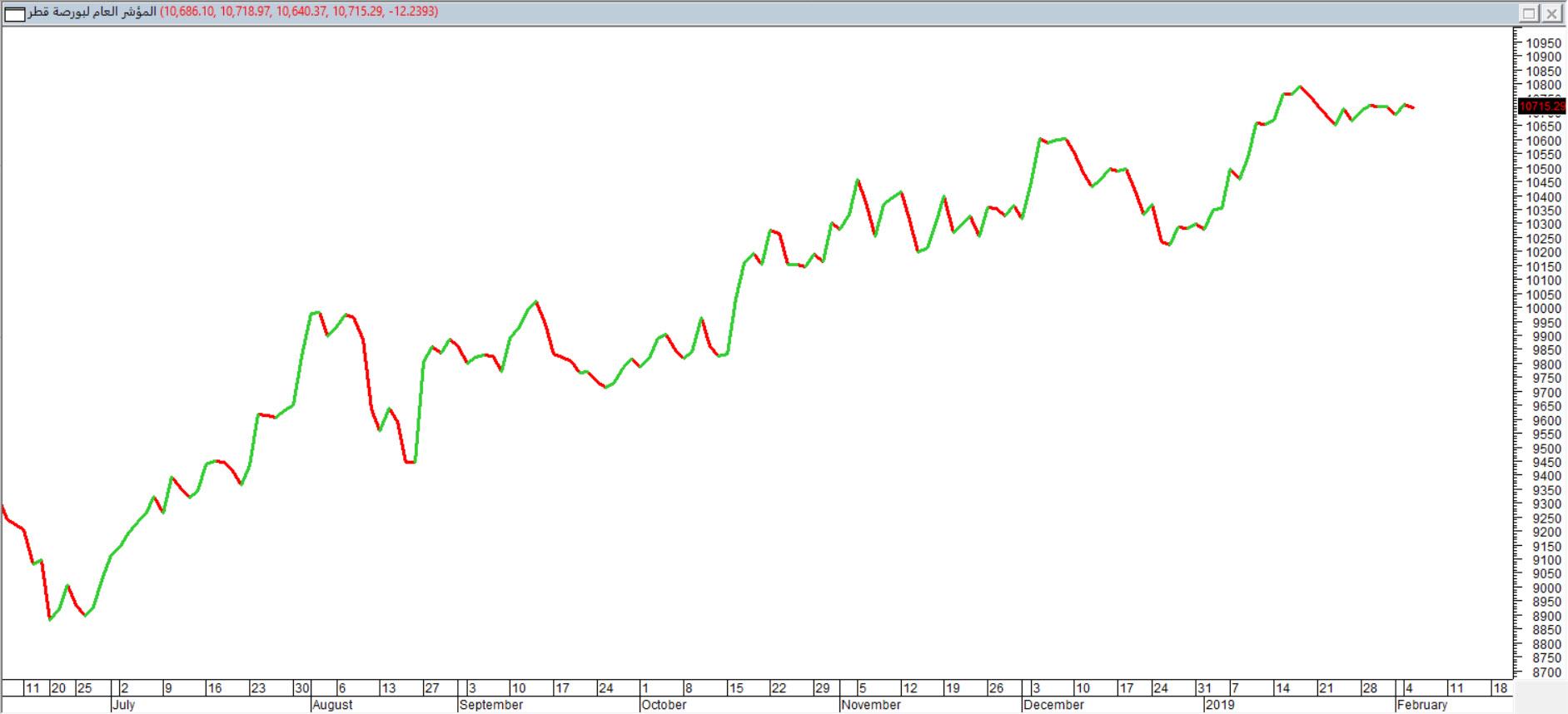Click the chart window icon beside the title
Viewport: 1568px width, 714px height.
coord(15,13)
